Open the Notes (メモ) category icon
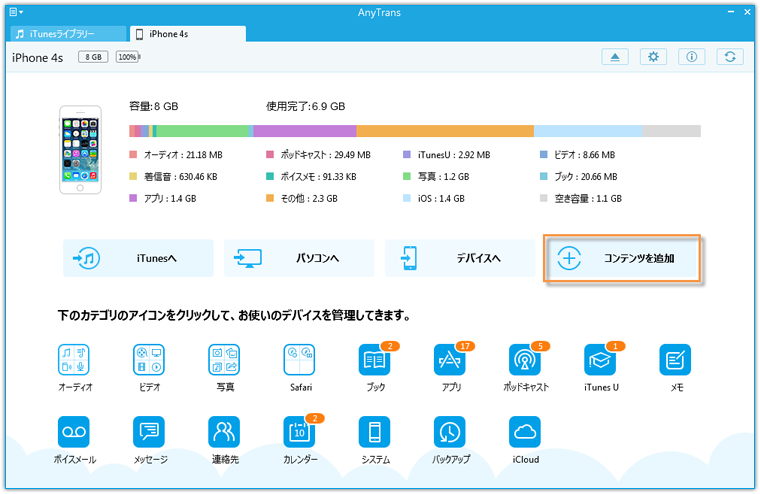The width and height of the screenshot is (760, 494). (675, 360)
